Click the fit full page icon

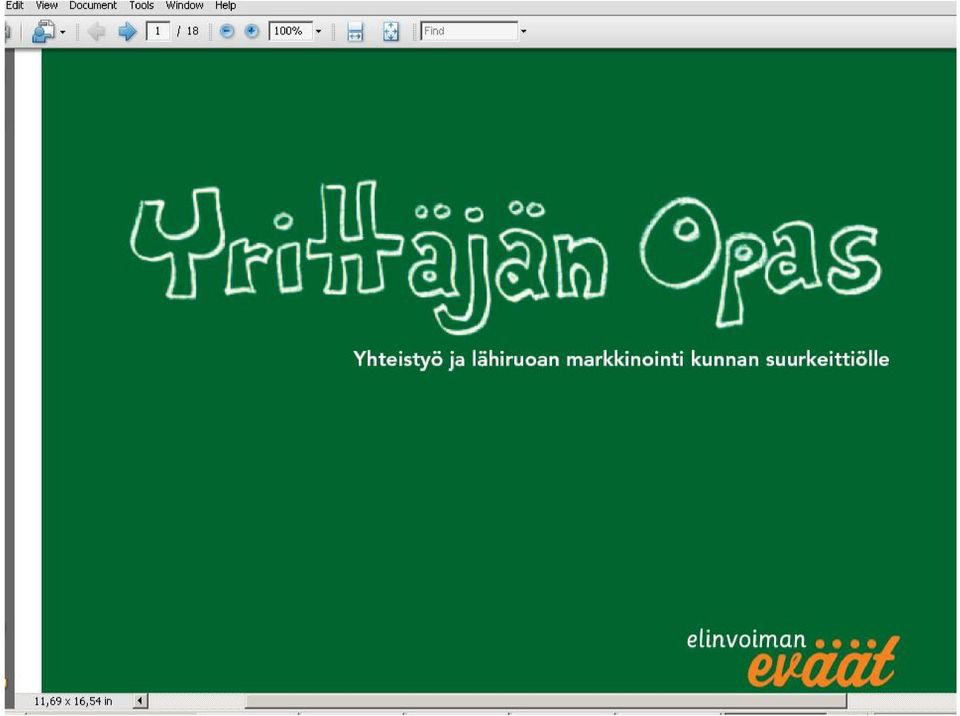391,31
